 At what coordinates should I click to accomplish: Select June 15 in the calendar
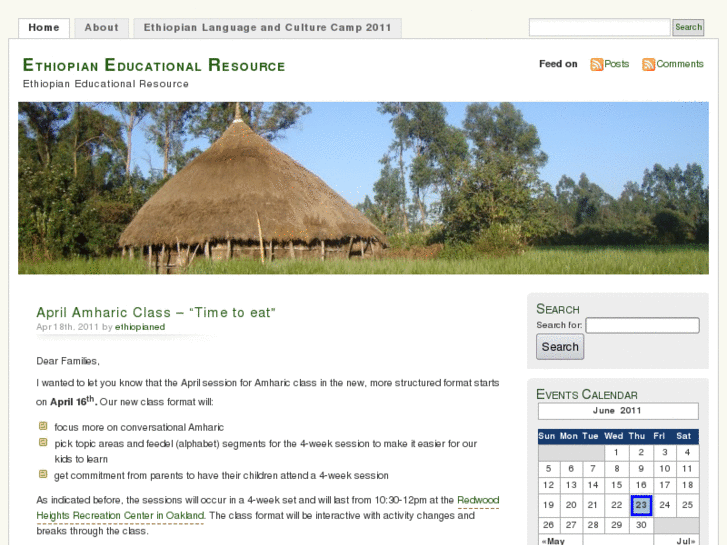point(616,485)
